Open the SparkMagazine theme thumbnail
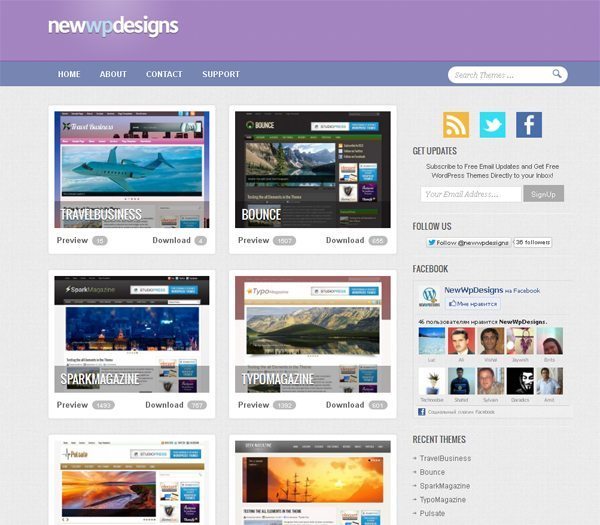 coord(132,334)
